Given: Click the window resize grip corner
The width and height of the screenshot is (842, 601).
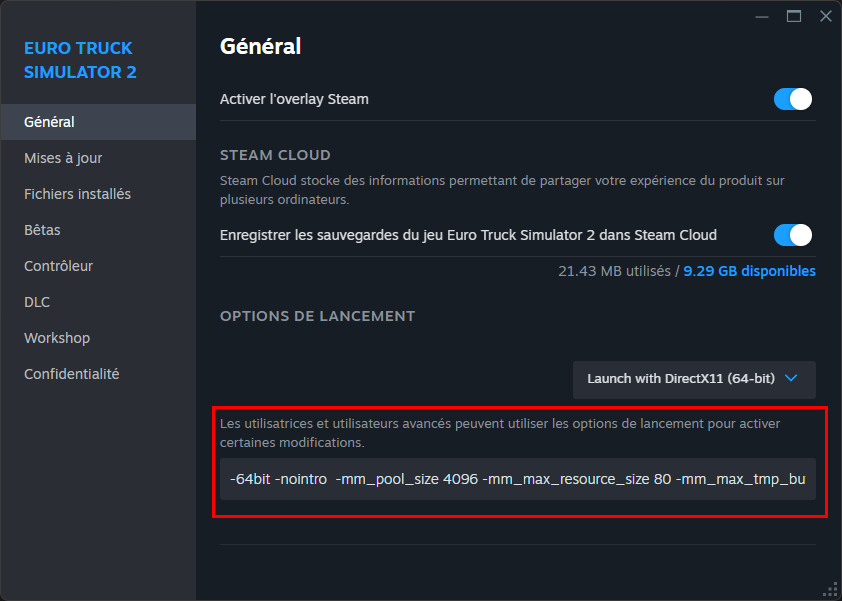Looking at the screenshot, I should pyautogui.click(x=830, y=589).
